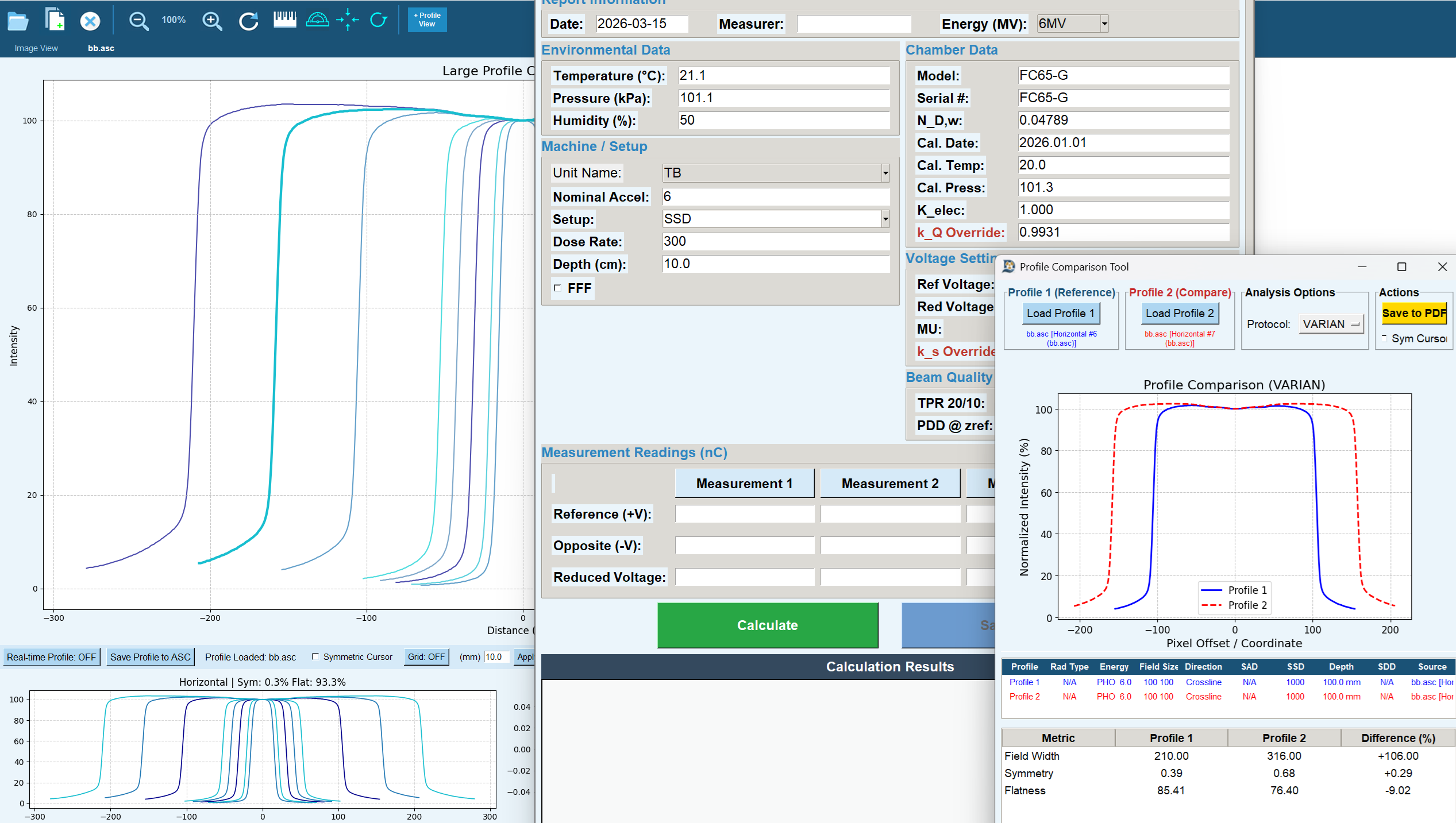
Task: Click the Nominal Accel field
Action: point(776,196)
